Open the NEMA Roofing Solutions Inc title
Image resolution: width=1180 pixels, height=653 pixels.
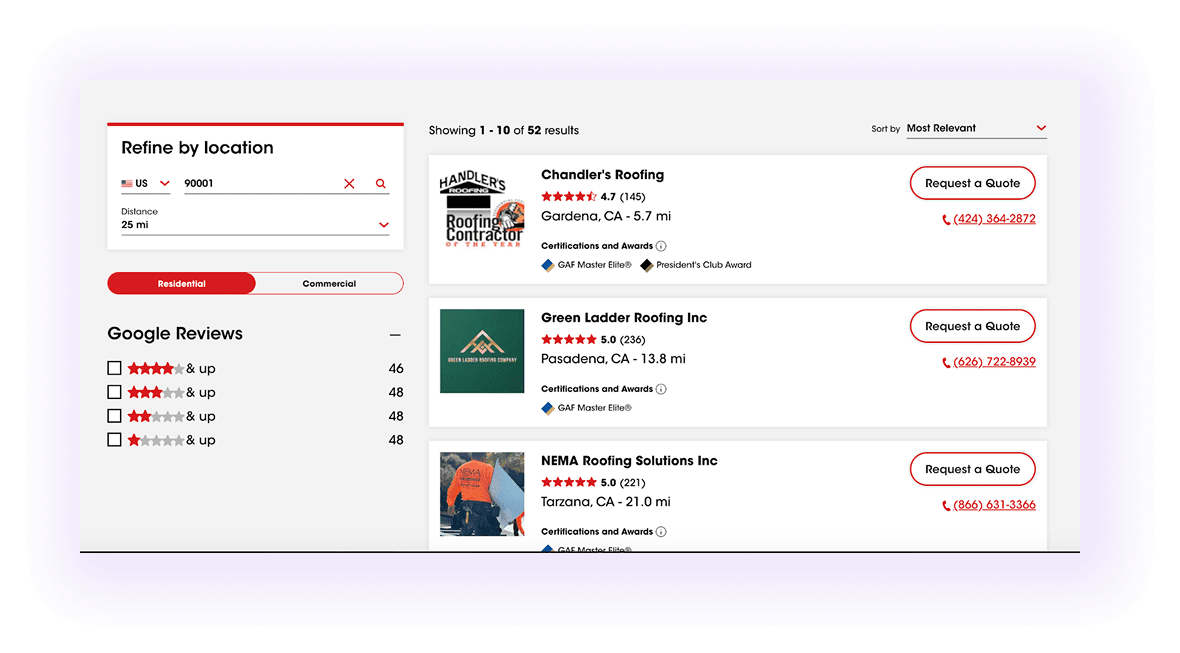coord(629,460)
